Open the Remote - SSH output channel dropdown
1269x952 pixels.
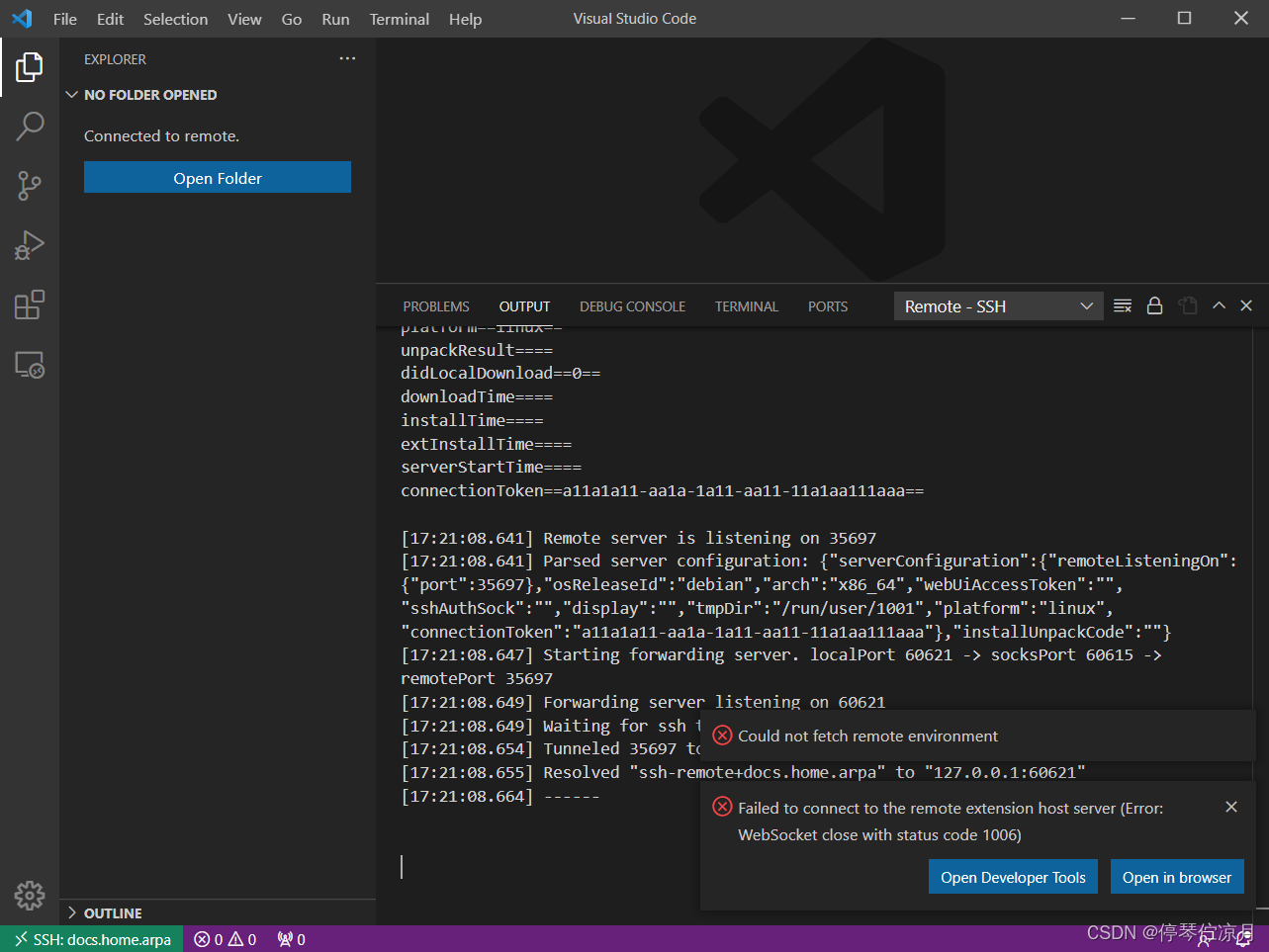(999, 306)
